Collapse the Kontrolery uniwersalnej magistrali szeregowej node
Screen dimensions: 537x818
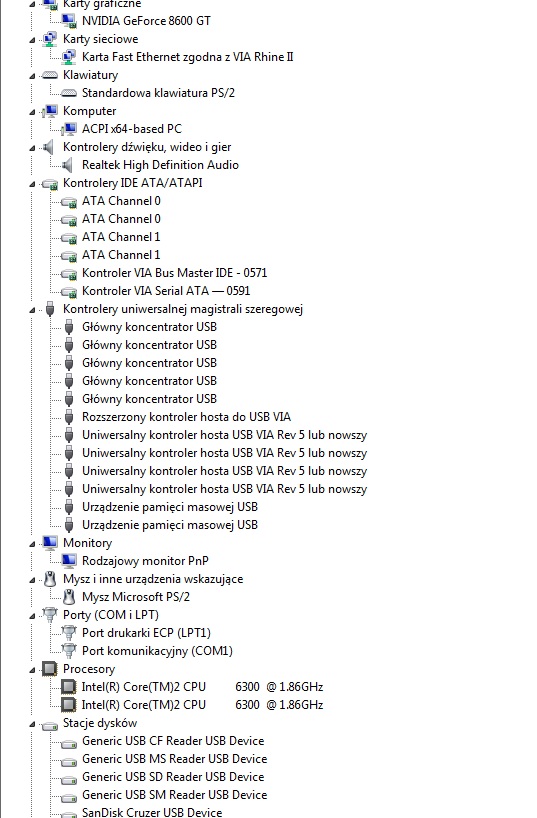point(32,310)
